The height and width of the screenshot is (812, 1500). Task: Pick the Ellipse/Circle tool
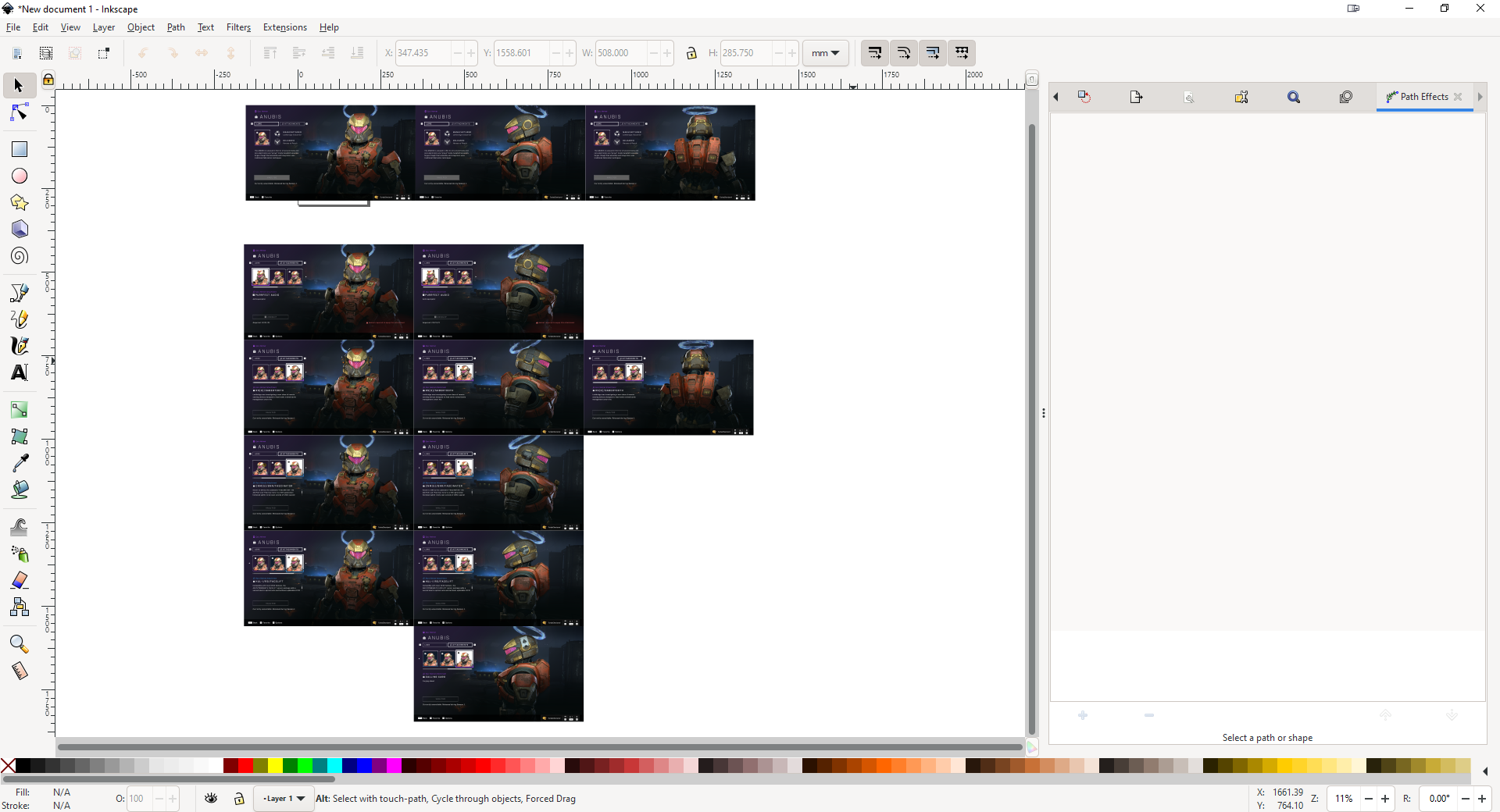click(20, 176)
